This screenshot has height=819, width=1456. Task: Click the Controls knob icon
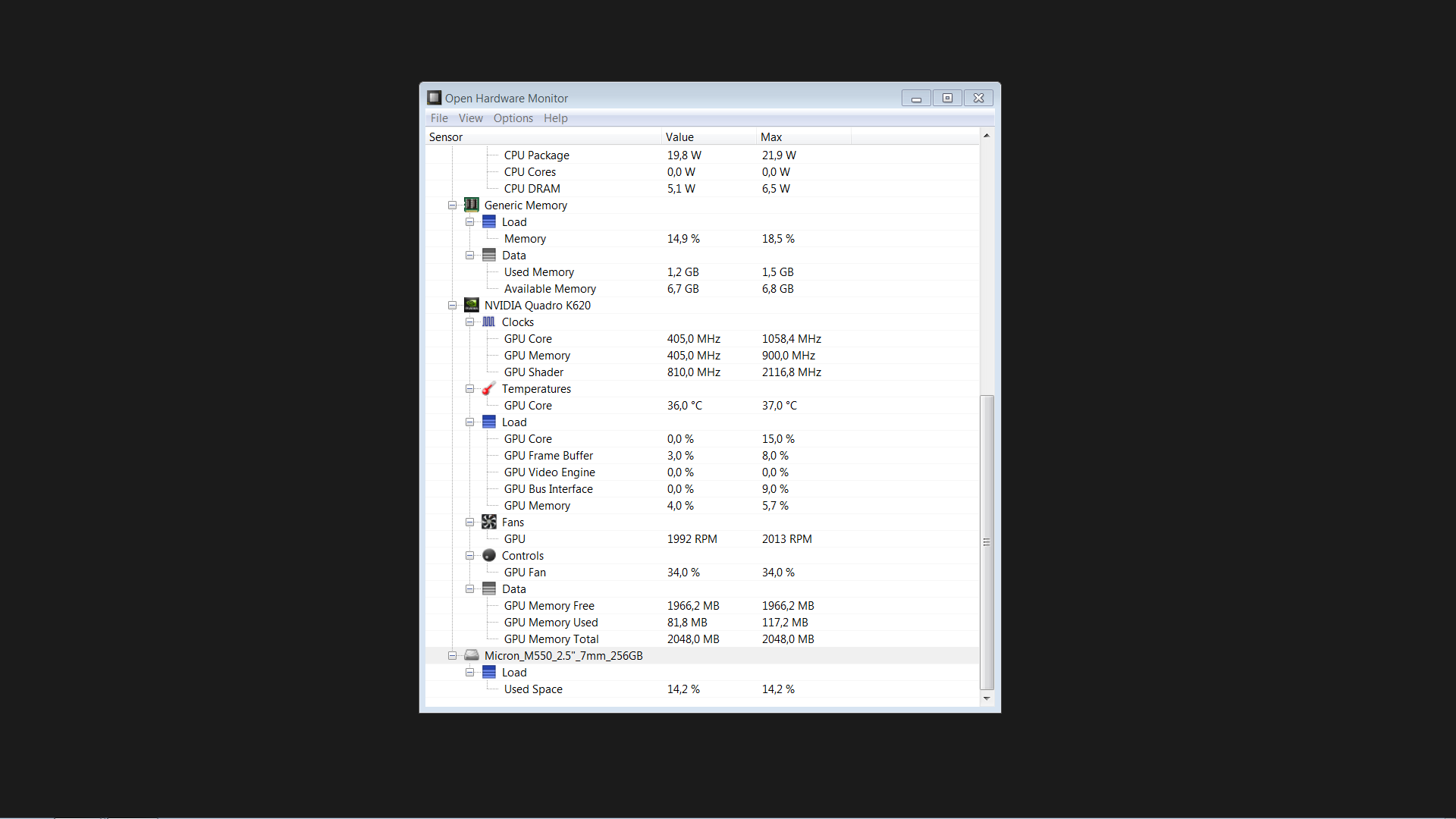click(x=489, y=555)
